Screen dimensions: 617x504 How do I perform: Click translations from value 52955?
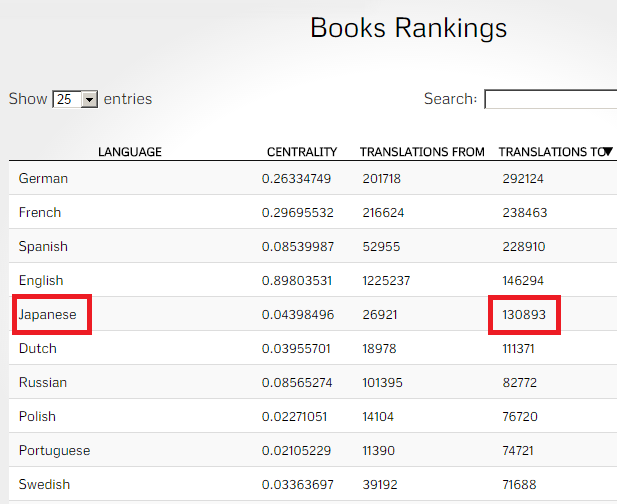point(381,247)
